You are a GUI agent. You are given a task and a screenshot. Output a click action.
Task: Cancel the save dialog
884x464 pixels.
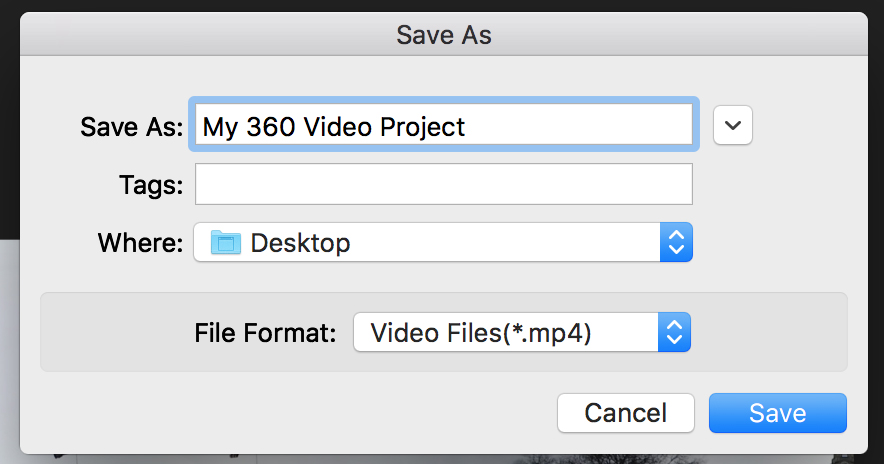click(x=626, y=413)
